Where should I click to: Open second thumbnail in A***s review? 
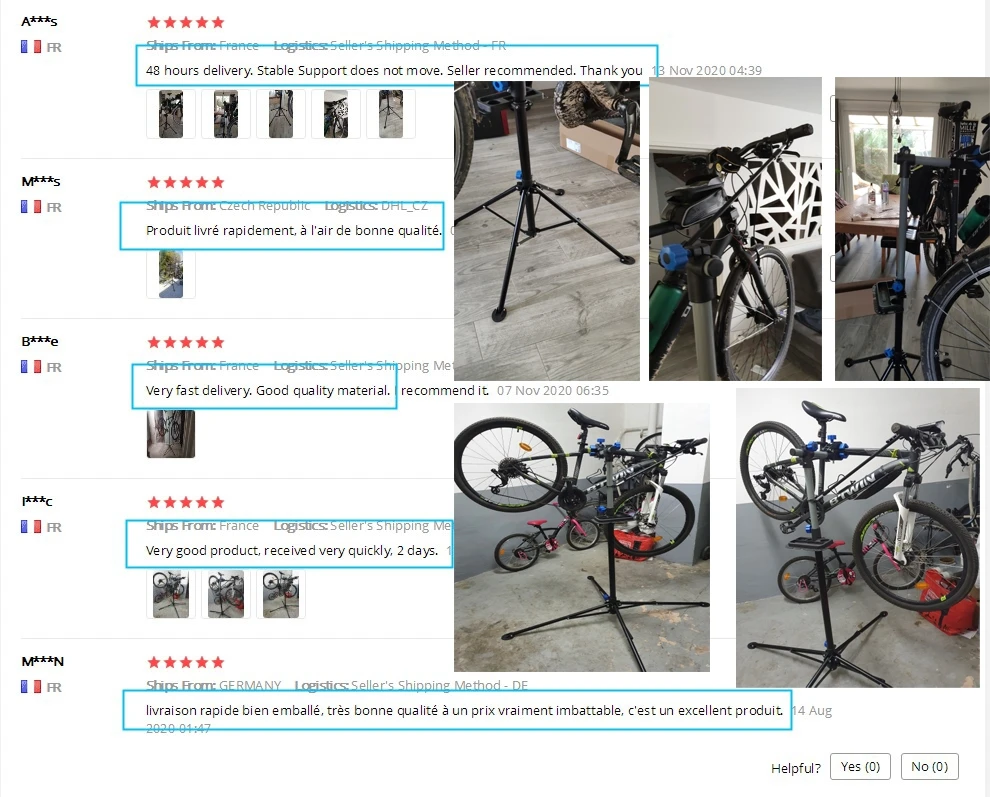click(x=226, y=114)
